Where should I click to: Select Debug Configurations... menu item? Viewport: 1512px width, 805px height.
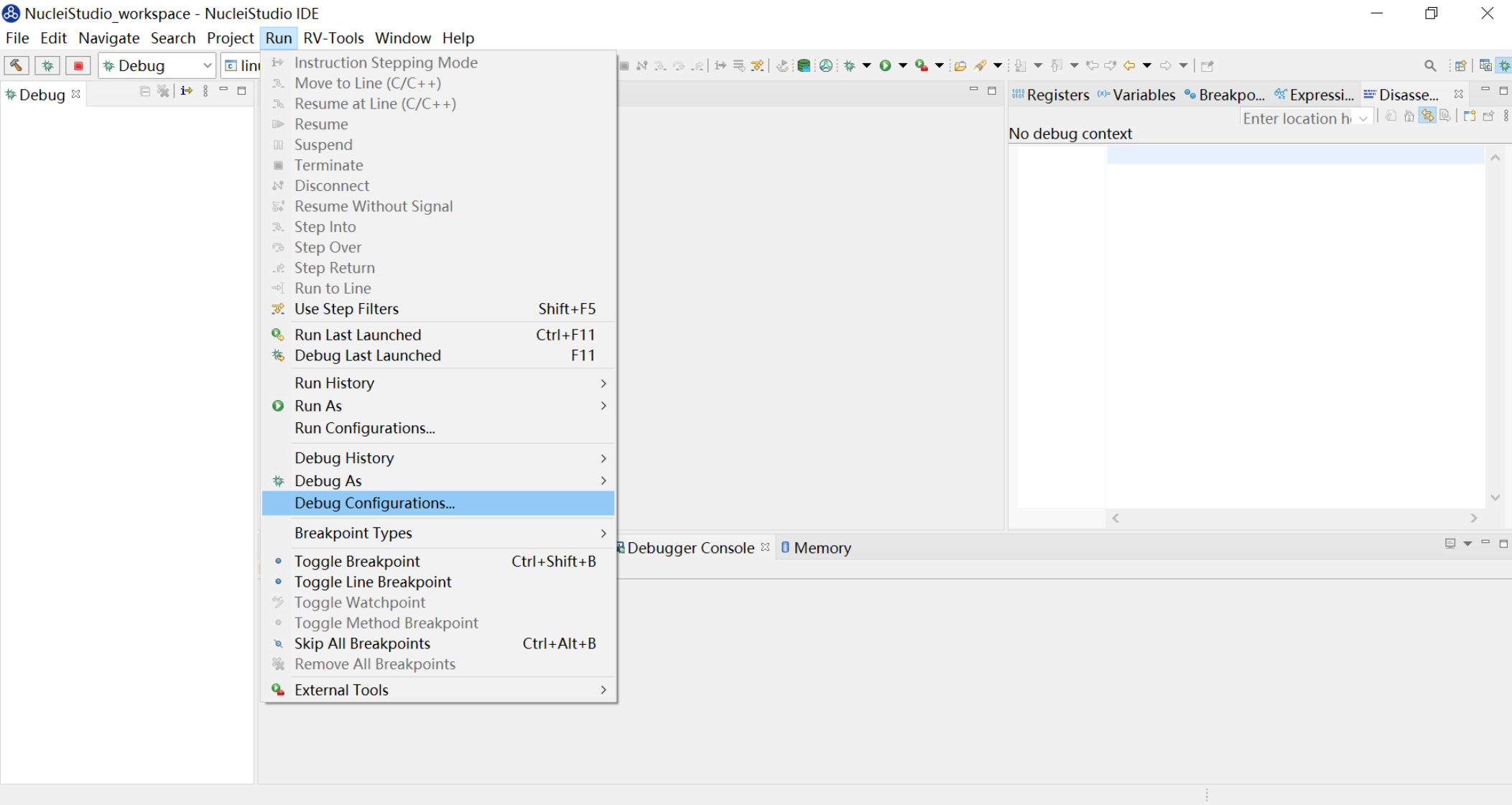(x=438, y=503)
